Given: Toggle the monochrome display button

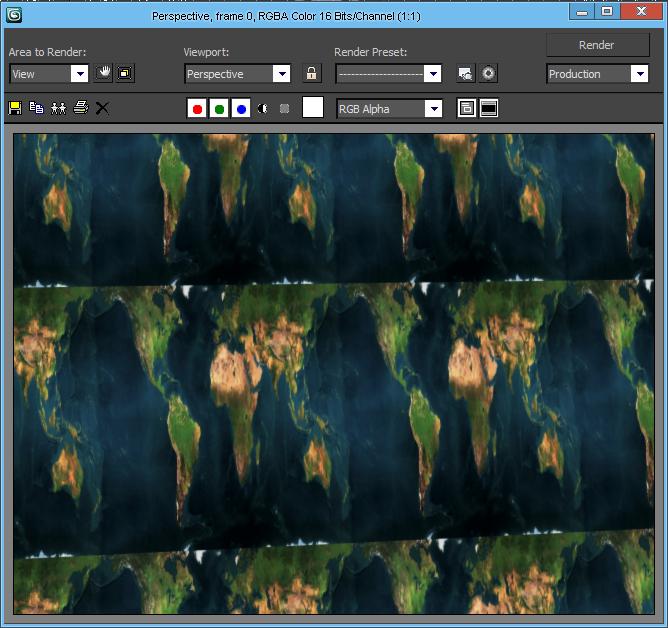Looking at the screenshot, I should click(285, 109).
